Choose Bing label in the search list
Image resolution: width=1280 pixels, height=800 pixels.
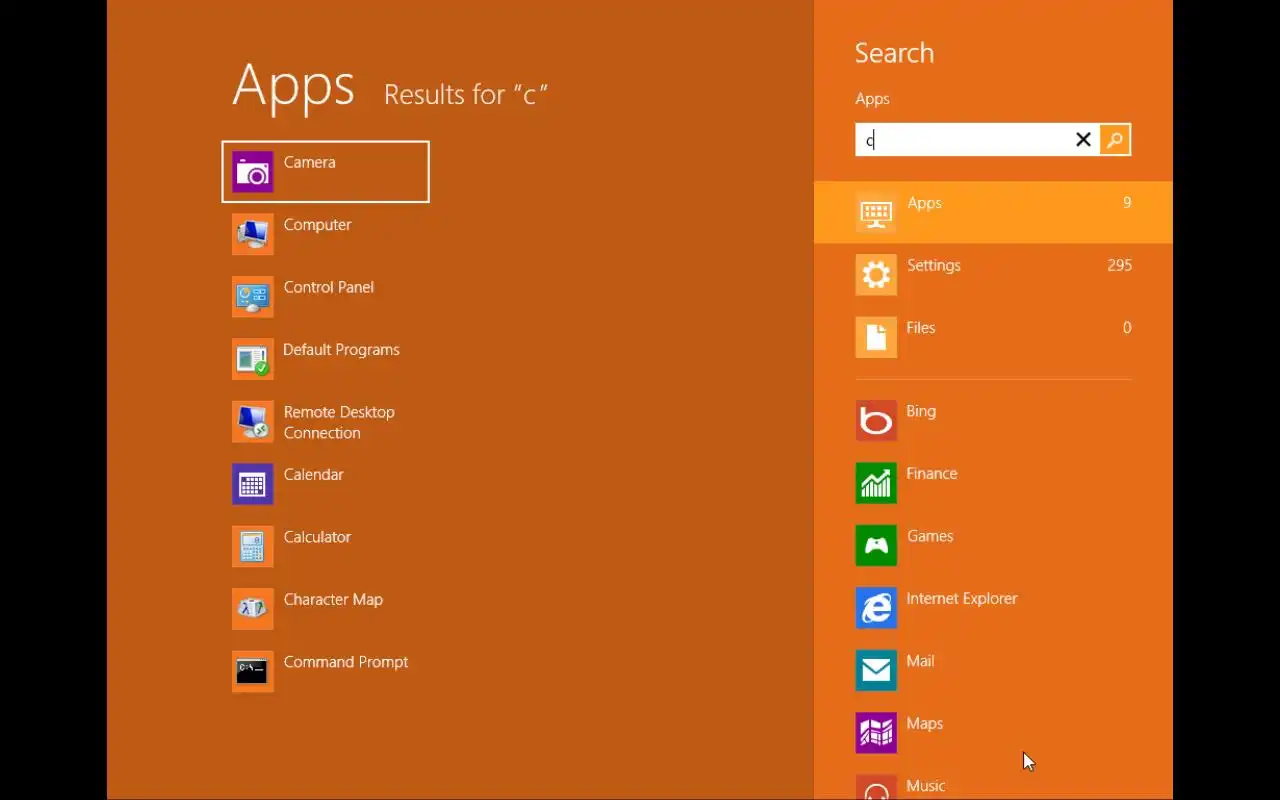point(921,411)
